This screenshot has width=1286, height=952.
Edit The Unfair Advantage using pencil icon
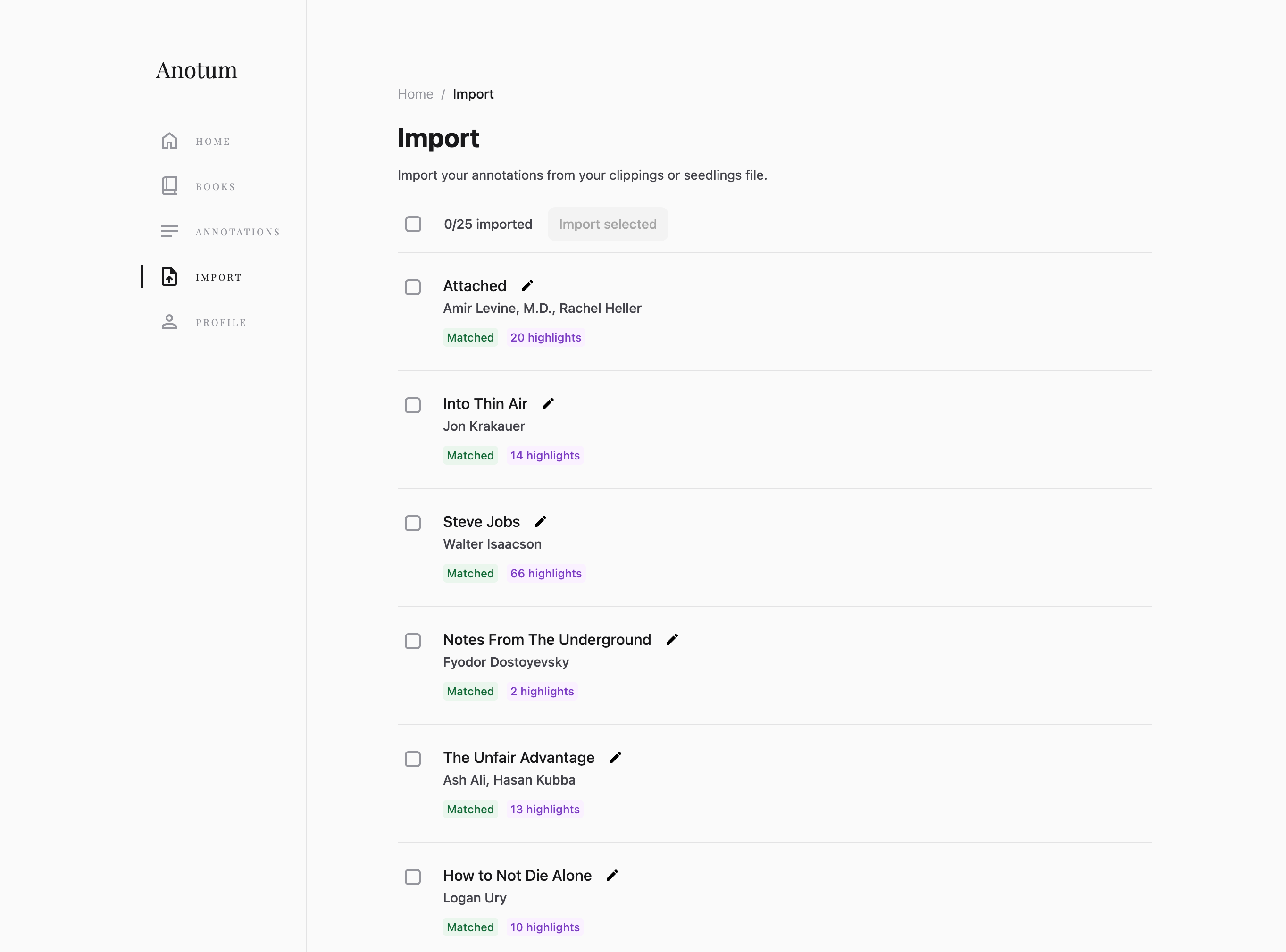pyautogui.click(x=615, y=757)
